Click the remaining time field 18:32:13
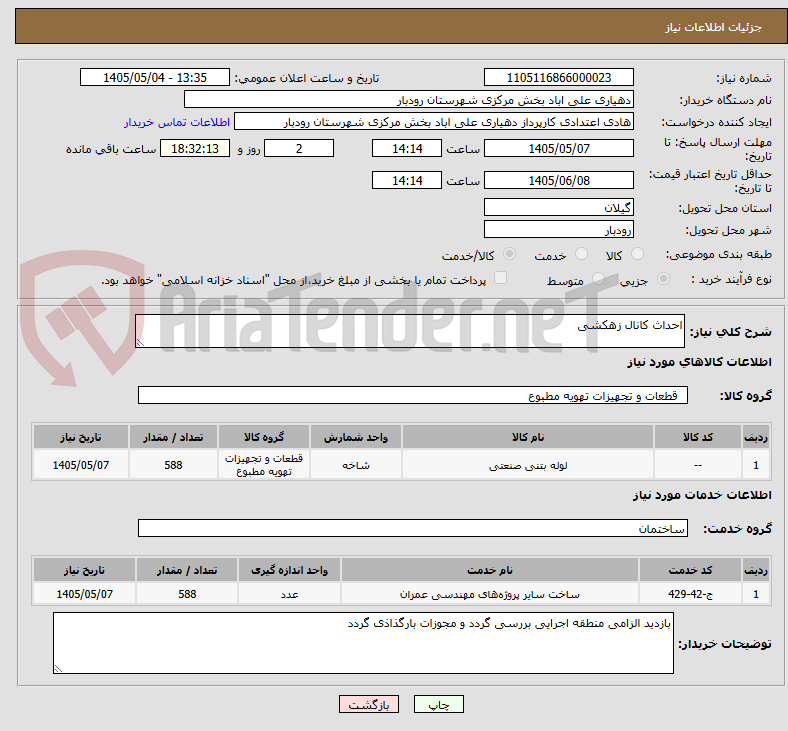This screenshot has width=788, height=731. (x=195, y=148)
